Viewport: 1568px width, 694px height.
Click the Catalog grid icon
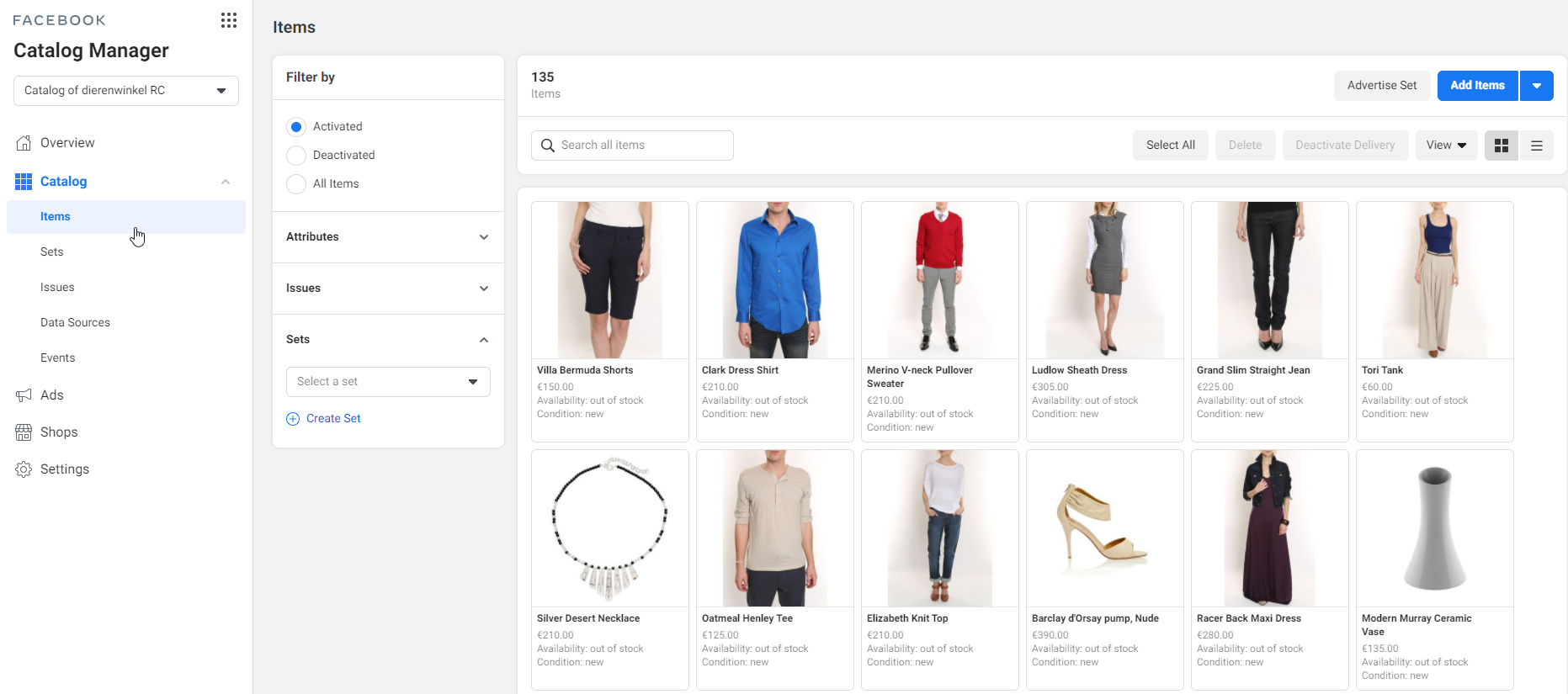24,182
